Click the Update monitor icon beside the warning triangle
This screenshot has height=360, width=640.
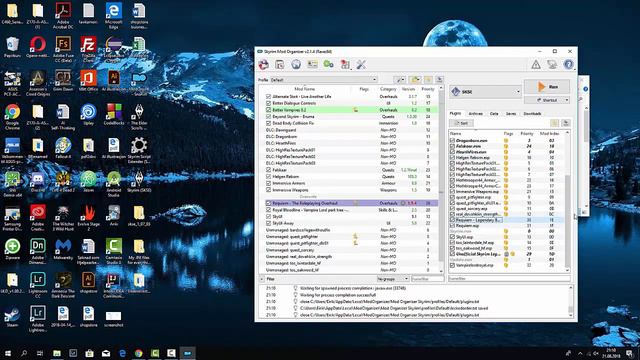click(552, 64)
